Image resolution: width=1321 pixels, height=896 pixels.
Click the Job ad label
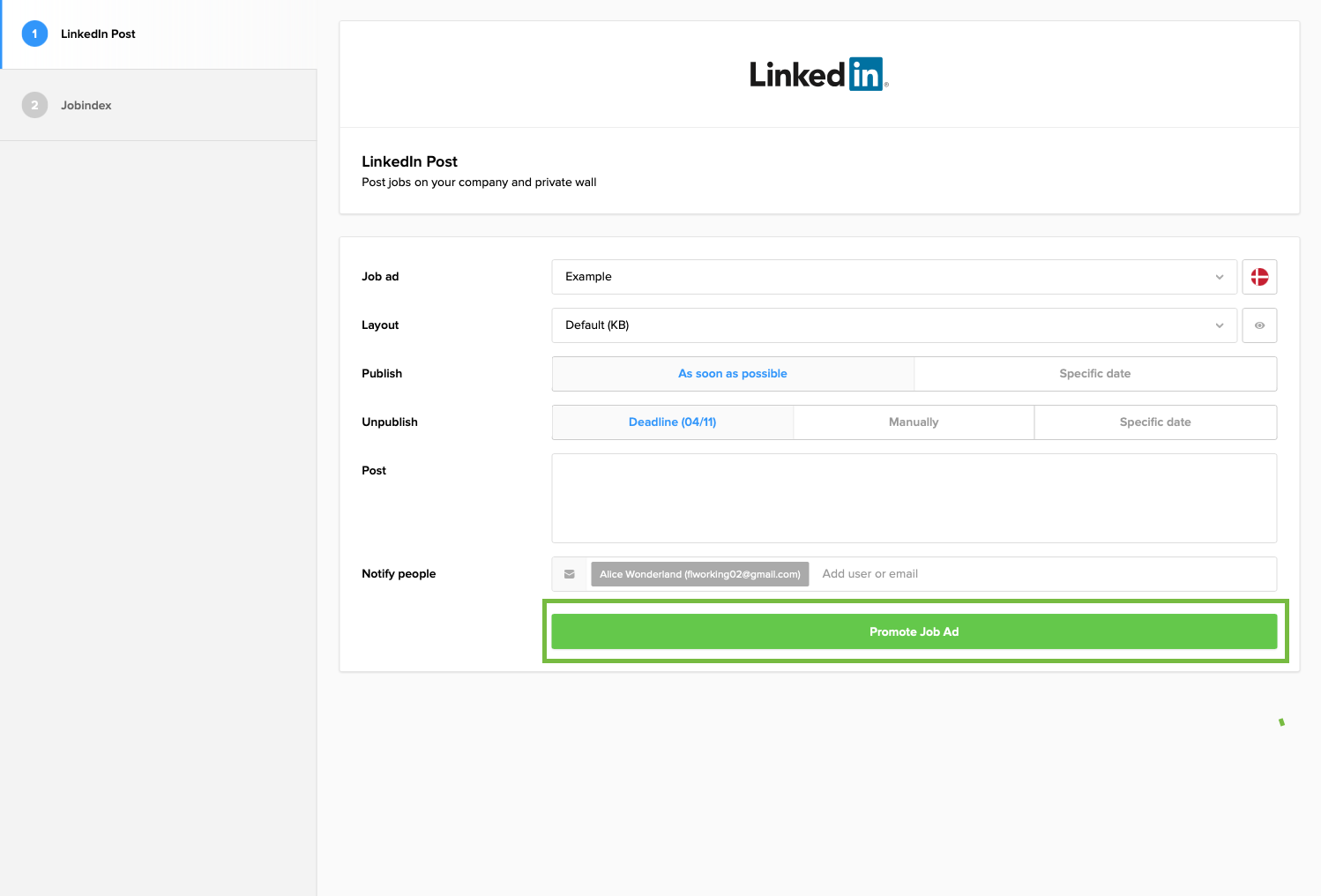[380, 277]
